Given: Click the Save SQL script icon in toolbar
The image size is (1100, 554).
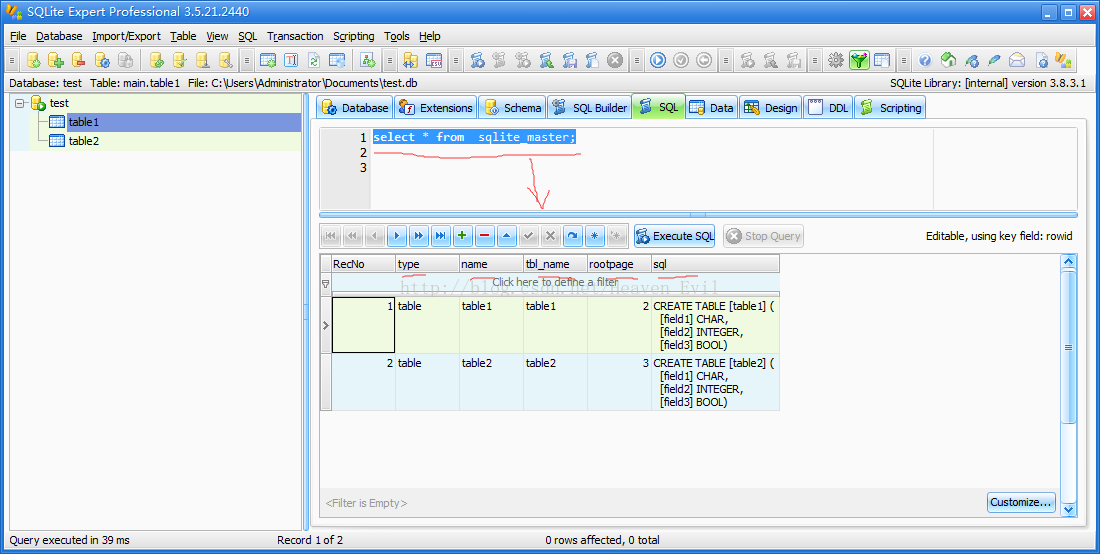Looking at the screenshot, I should click(570, 60).
